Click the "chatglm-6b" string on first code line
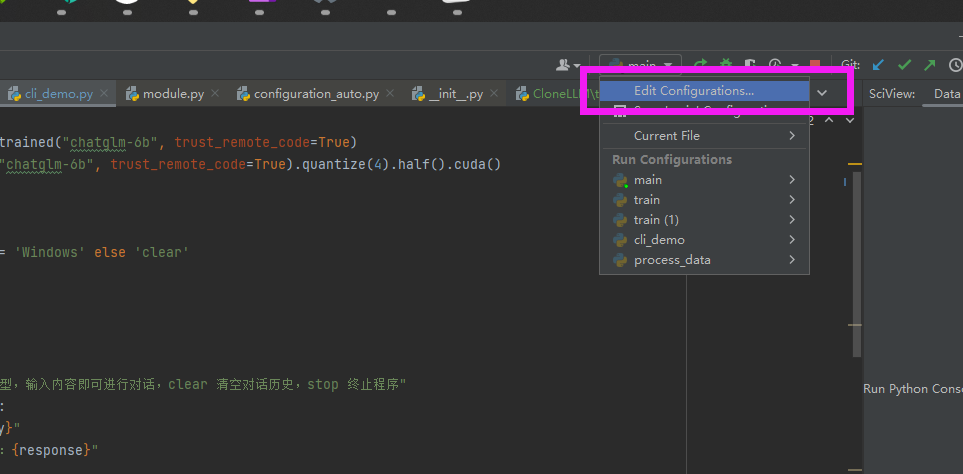This screenshot has width=963, height=474. 111,142
